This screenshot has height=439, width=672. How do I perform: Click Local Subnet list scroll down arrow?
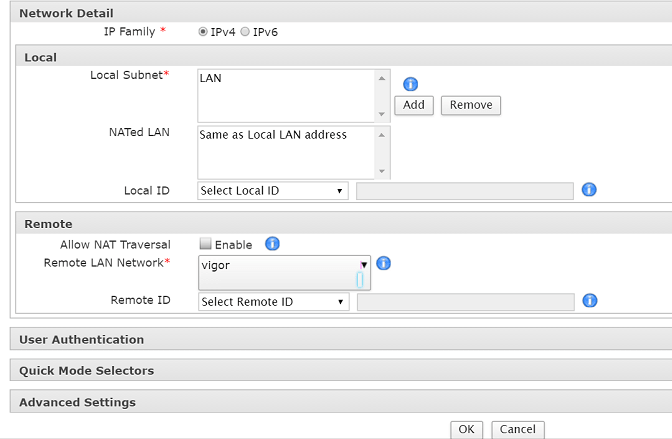click(382, 114)
